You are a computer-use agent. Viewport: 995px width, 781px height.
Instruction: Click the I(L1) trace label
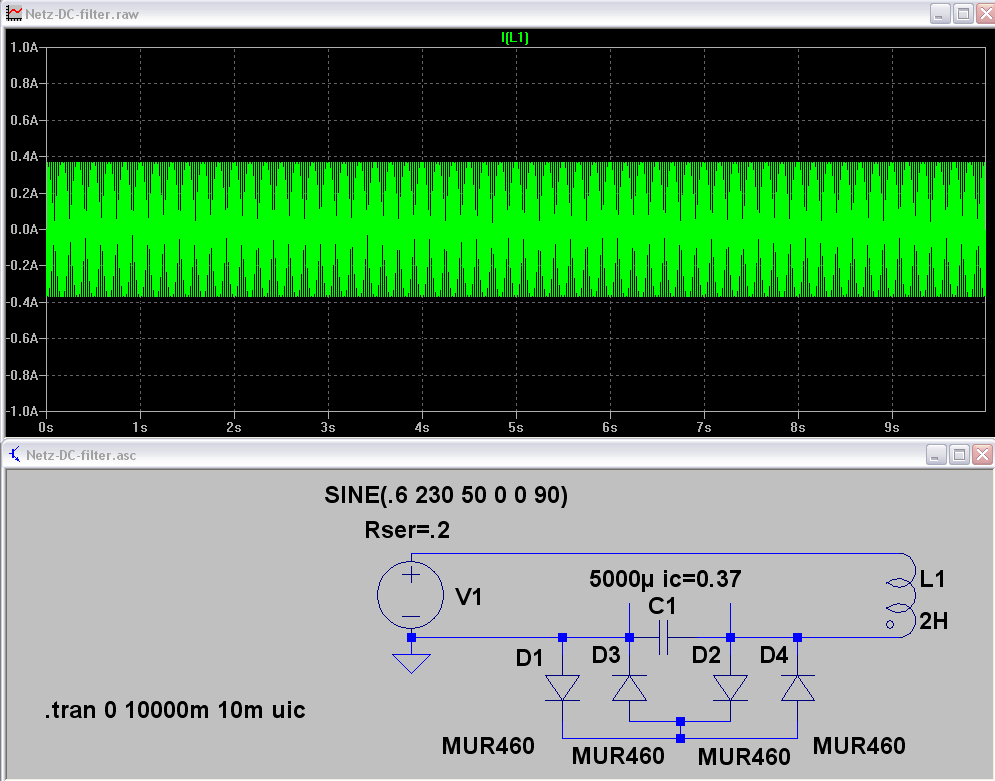[x=515, y=37]
